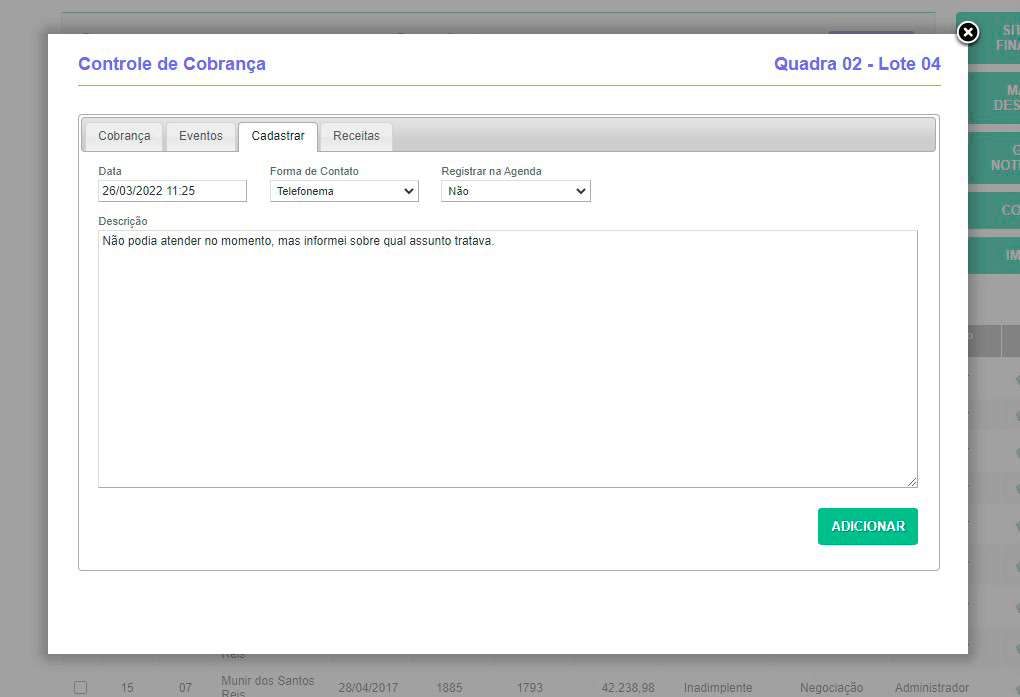Close the Controle de Cobrança dialog
This screenshot has width=1020, height=697.
pos(967,33)
